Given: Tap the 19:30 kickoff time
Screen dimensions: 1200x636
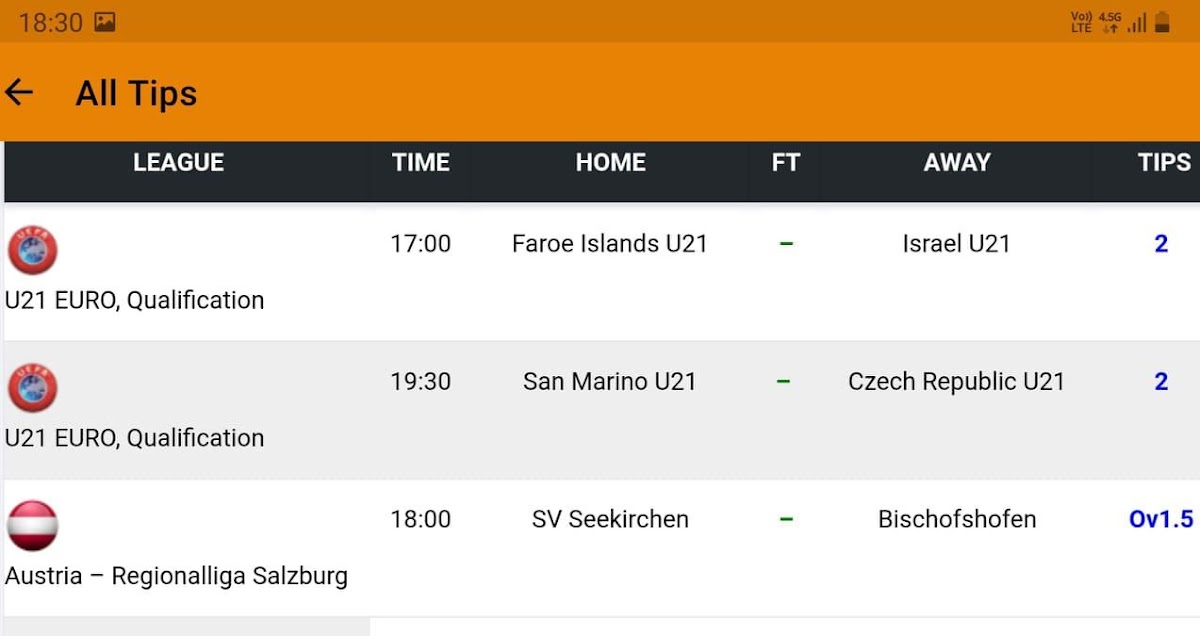Looking at the screenshot, I should pyautogui.click(x=420, y=382).
